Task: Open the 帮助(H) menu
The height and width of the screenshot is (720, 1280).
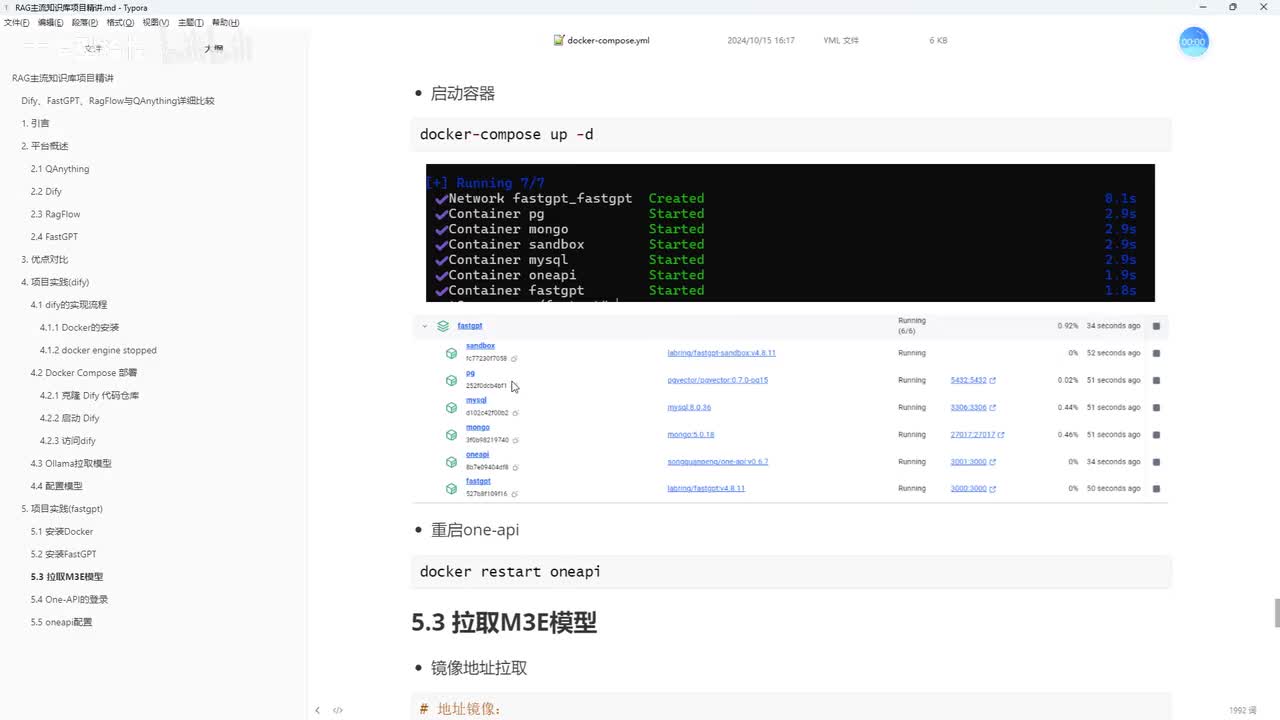Action: coord(225,22)
